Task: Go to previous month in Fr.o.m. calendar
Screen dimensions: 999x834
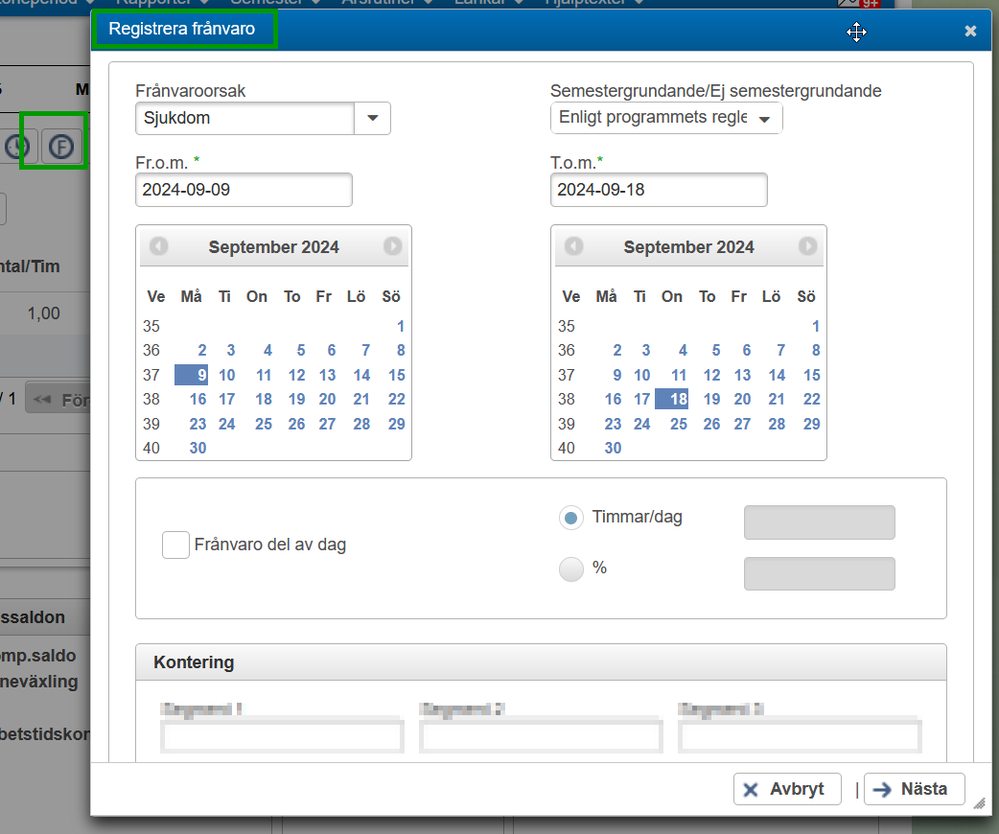Action: coord(159,246)
